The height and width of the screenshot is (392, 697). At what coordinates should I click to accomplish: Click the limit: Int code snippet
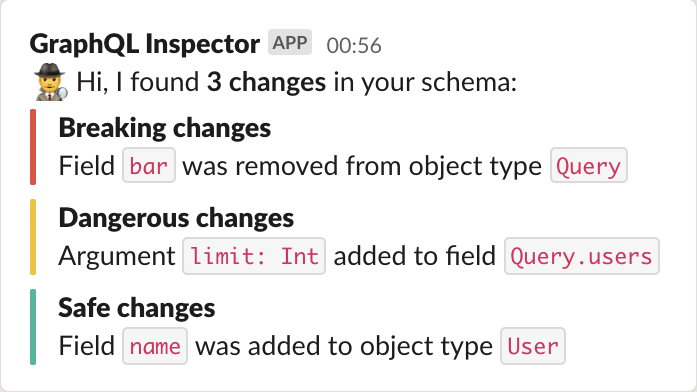click(254, 256)
